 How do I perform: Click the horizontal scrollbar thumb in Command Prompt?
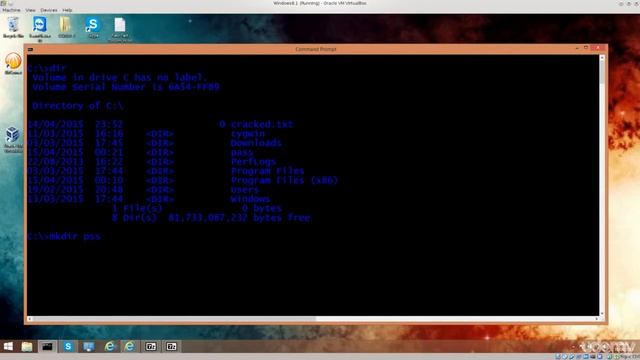[x=174, y=319]
